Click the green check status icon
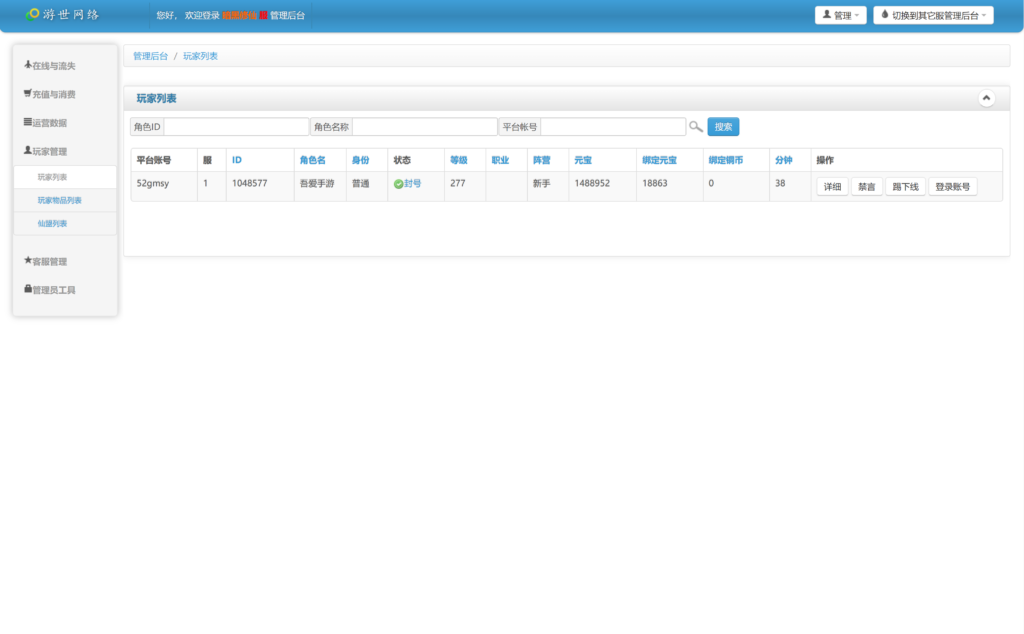This screenshot has width=1024, height=634. point(398,184)
